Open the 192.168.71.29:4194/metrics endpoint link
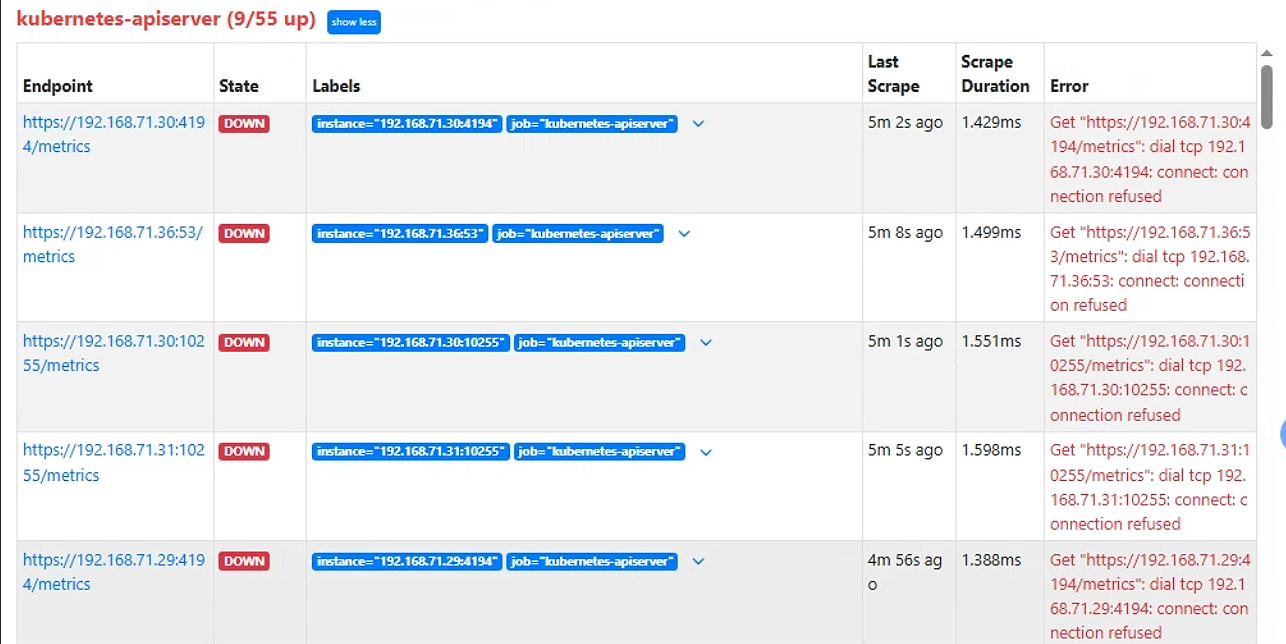The height and width of the screenshot is (644, 1286). (114, 572)
